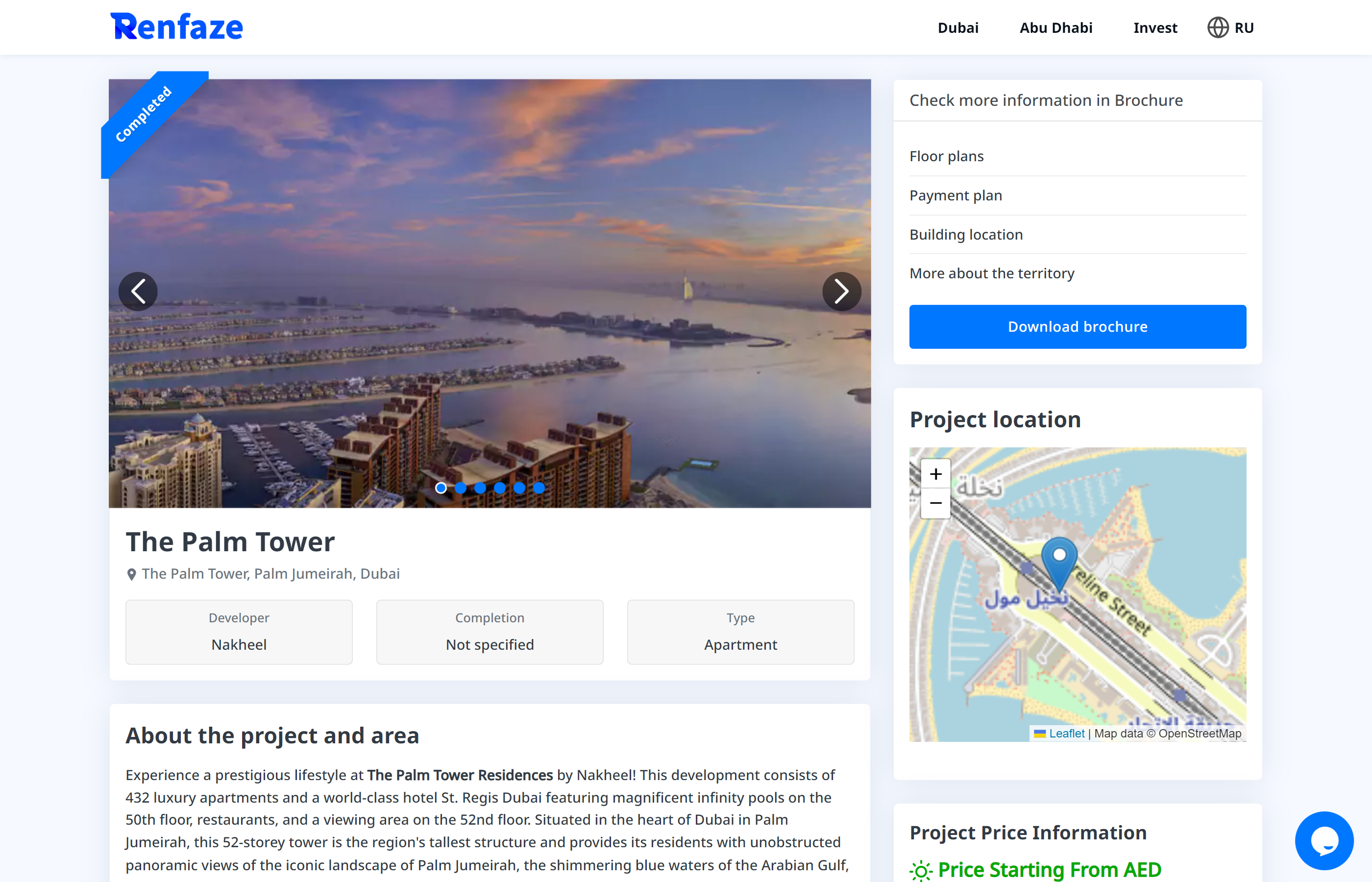Click Price Starting From AED text
This screenshot has height=882, width=1372.
click(1050, 870)
